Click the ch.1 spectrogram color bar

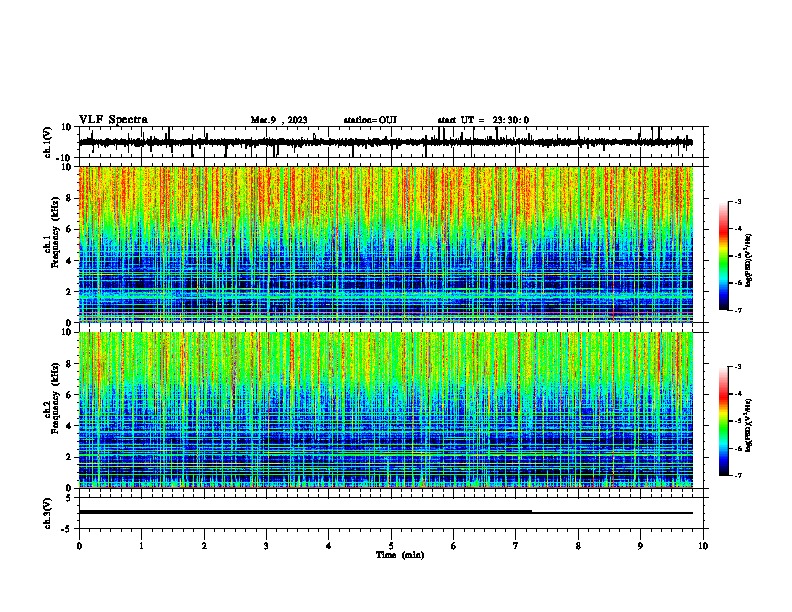[x=724, y=256]
